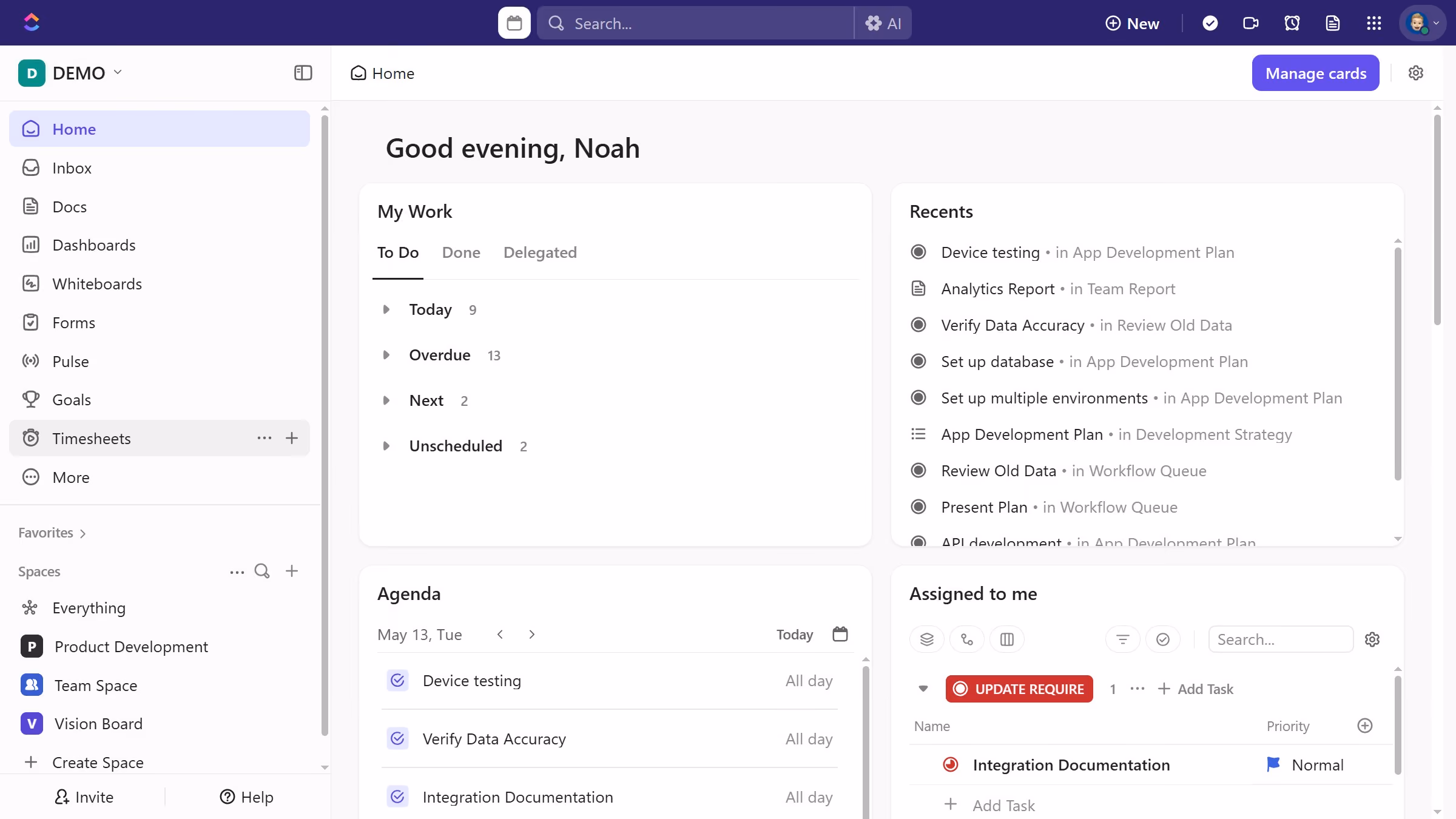1456x819 pixels.
Task: Go to the previous day in Agenda
Action: click(500, 634)
